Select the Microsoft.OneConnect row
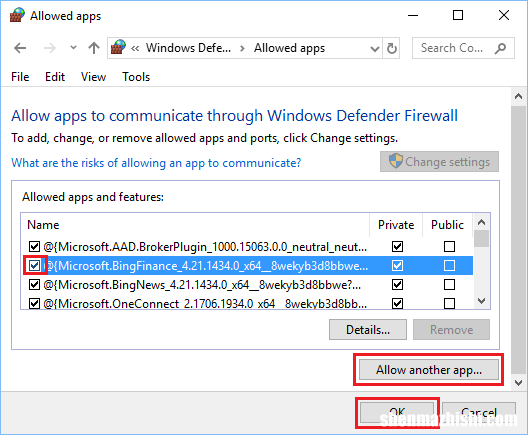 point(247,303)
